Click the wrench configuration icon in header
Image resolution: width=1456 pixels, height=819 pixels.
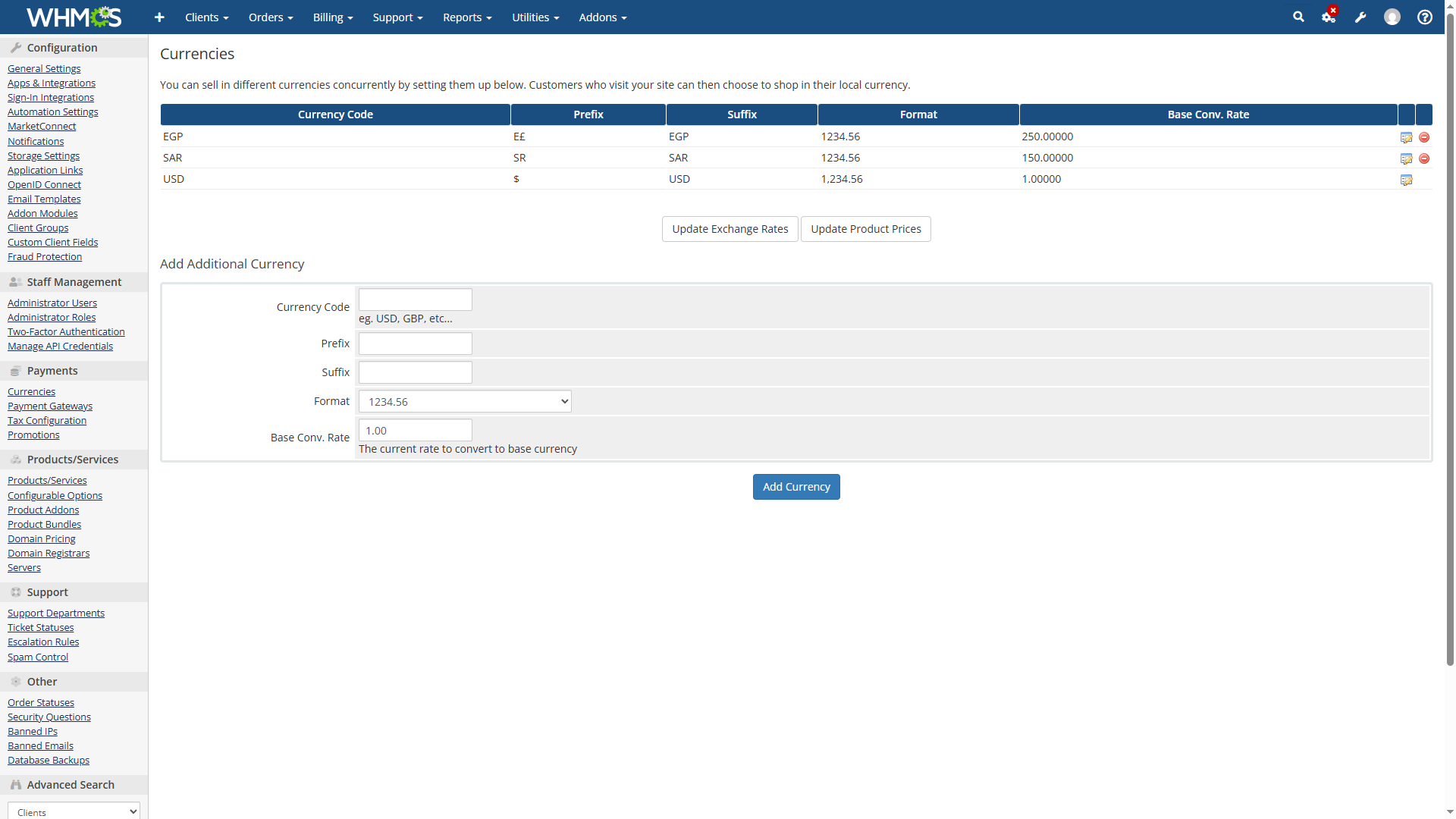[x=1360, y=17]
